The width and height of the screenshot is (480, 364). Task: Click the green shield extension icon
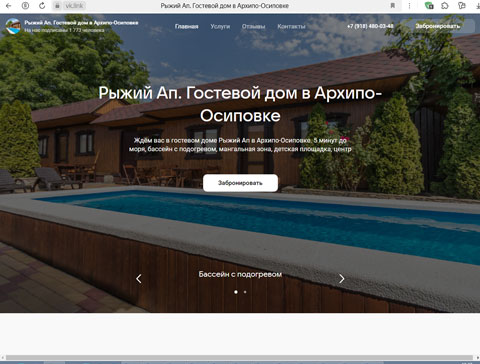click(x=429, y=6)
